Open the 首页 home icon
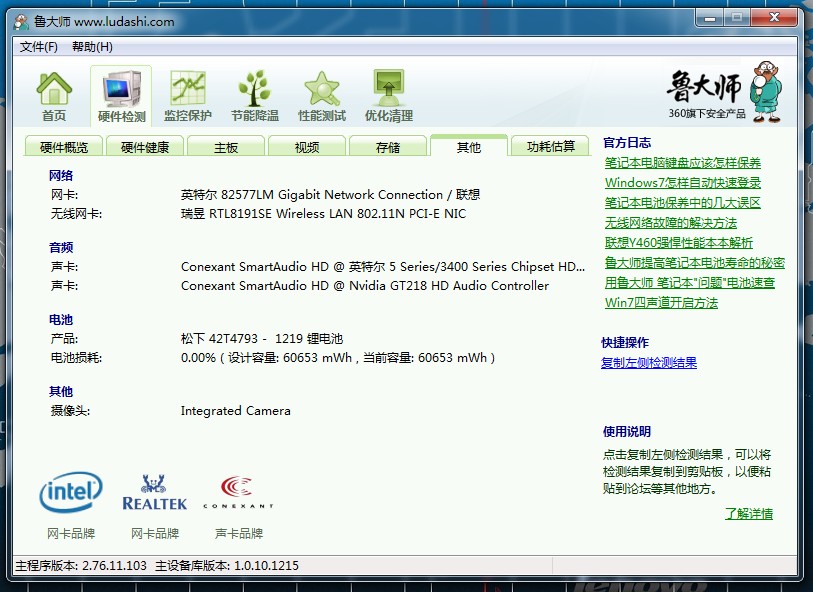Screen dimensions: 813x592 pos(54,96)
